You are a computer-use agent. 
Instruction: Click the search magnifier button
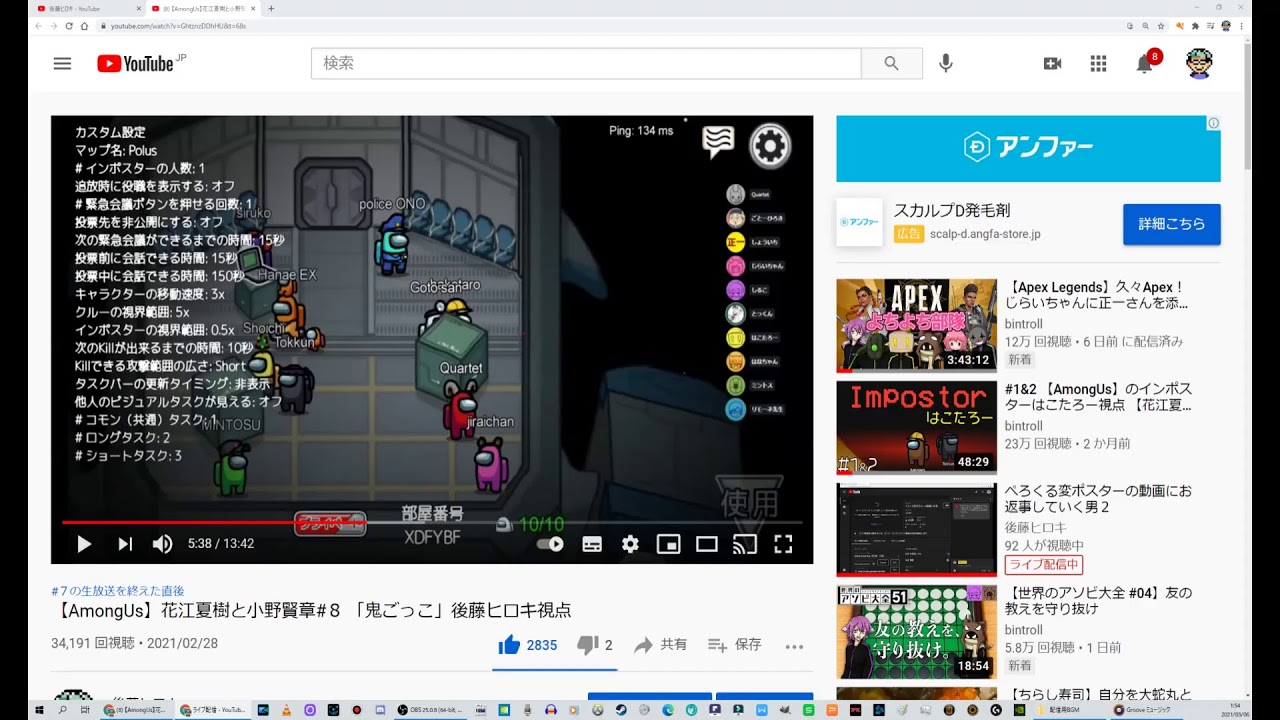point(891,63)
